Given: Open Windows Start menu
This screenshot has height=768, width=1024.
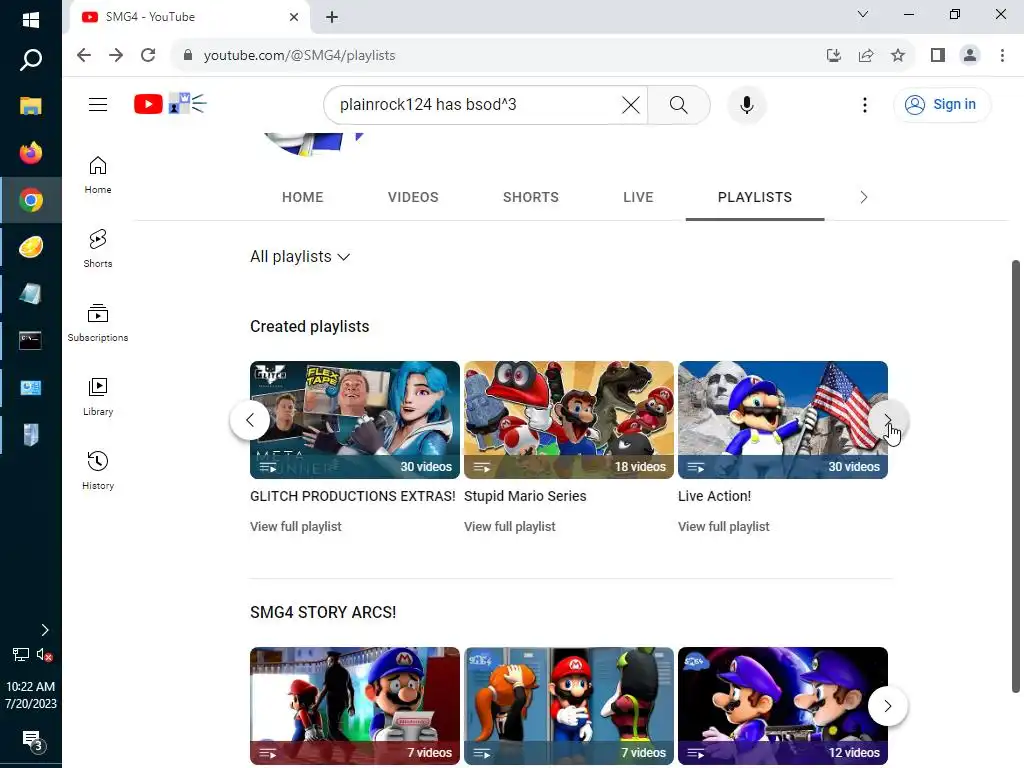Looking at the screenshot, I should 31,20.
